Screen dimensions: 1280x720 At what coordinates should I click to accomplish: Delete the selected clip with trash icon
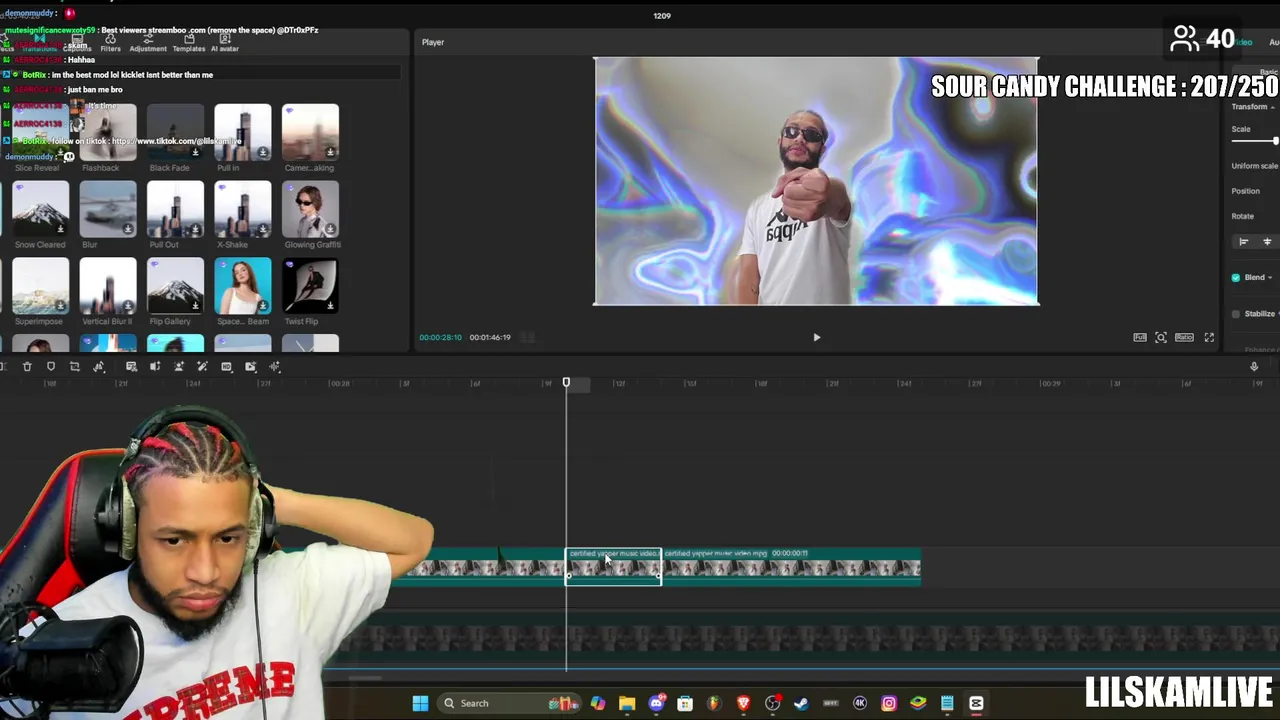point(27,367)
